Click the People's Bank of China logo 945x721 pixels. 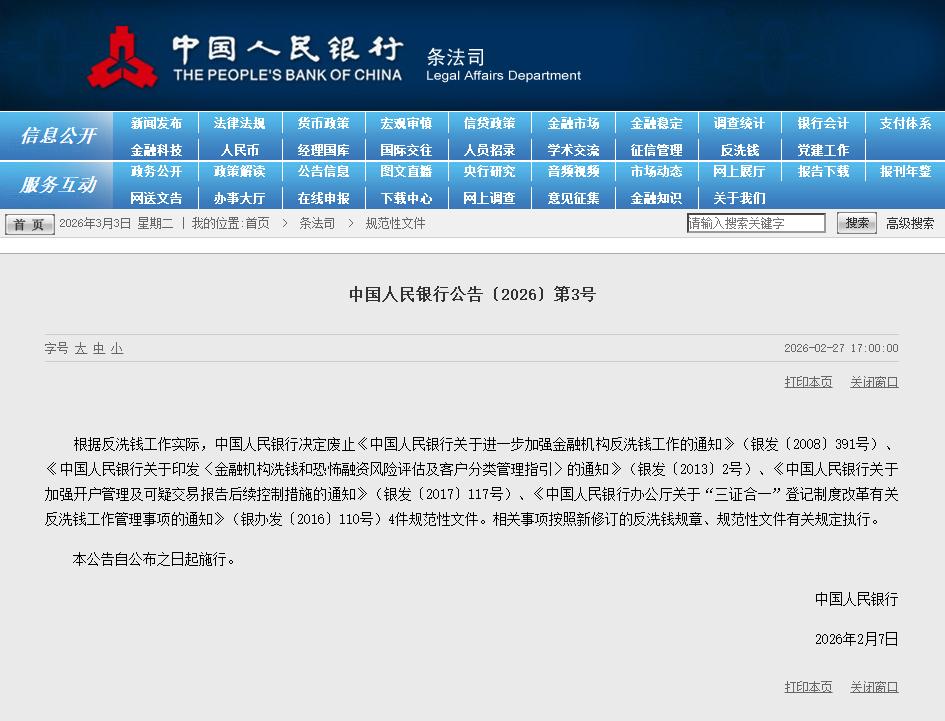[122, 56]
